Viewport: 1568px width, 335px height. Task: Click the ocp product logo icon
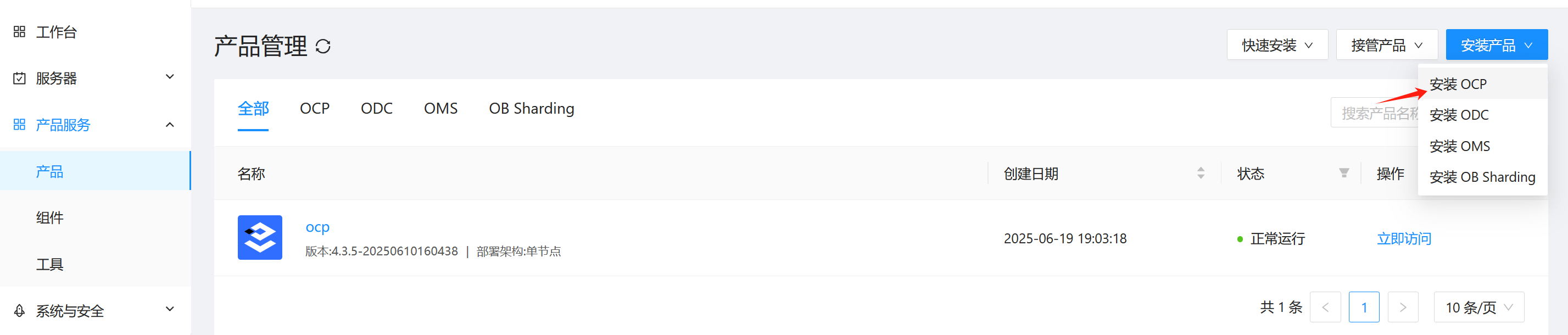(260, 238)
